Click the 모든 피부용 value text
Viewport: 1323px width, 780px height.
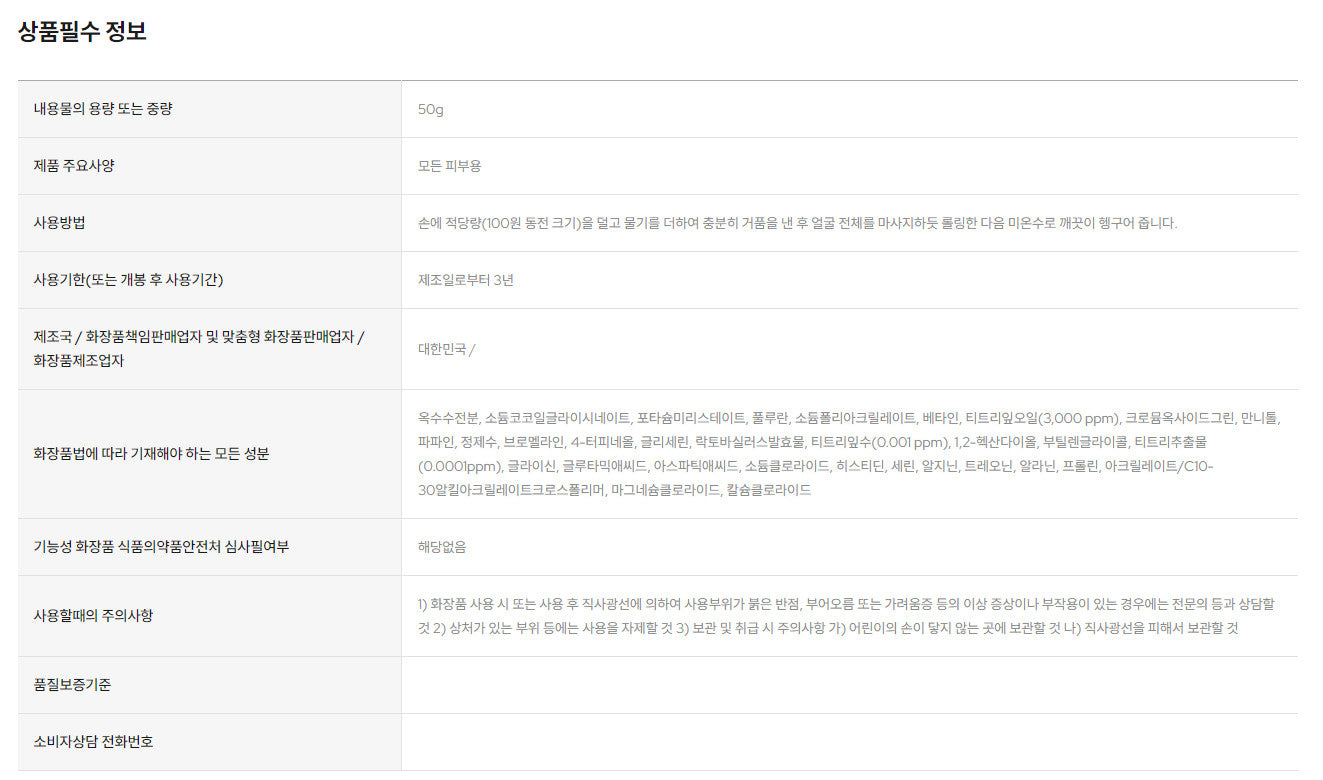[449, 166]
